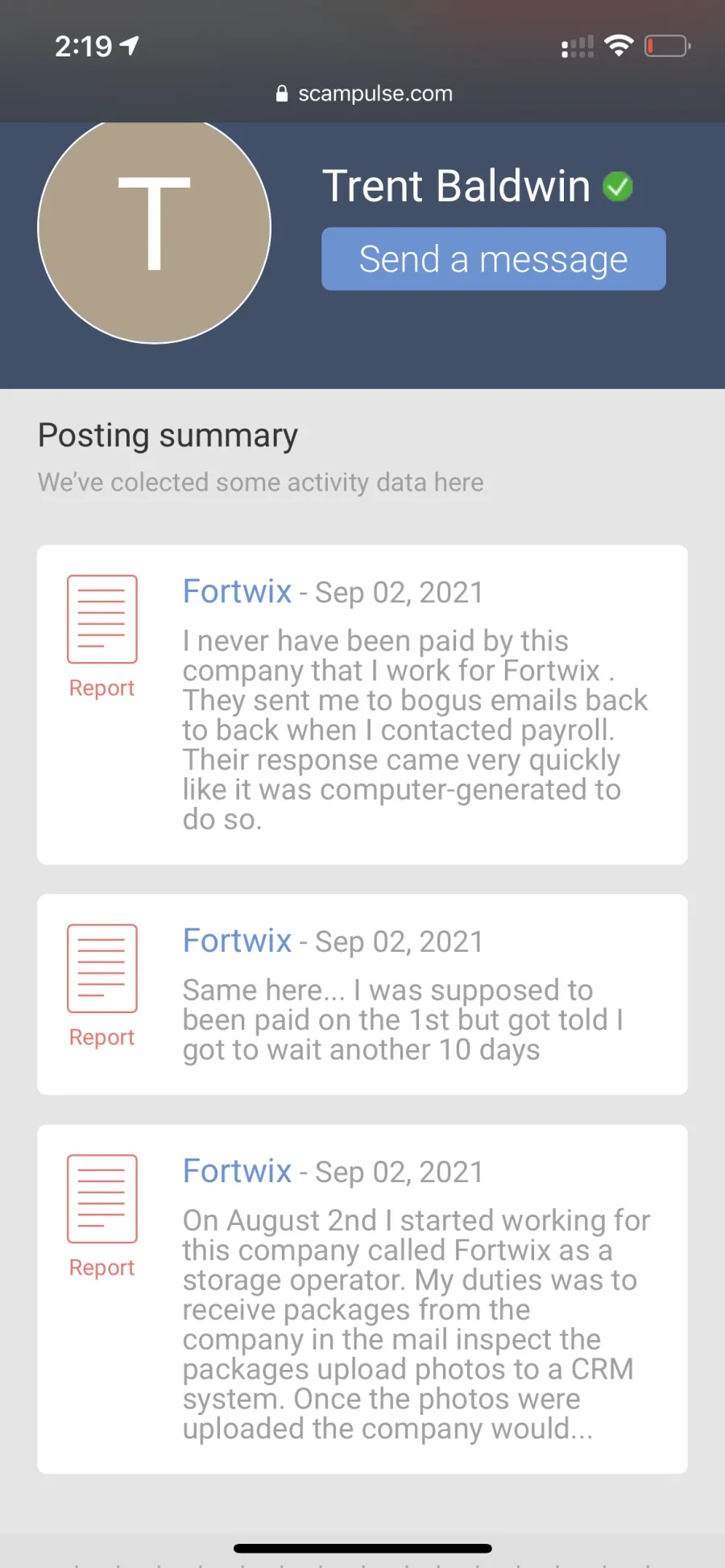Screen dimensions: 725x1568
Task: Tap the home indicator bar at bottom
Action: [362, 1548]
